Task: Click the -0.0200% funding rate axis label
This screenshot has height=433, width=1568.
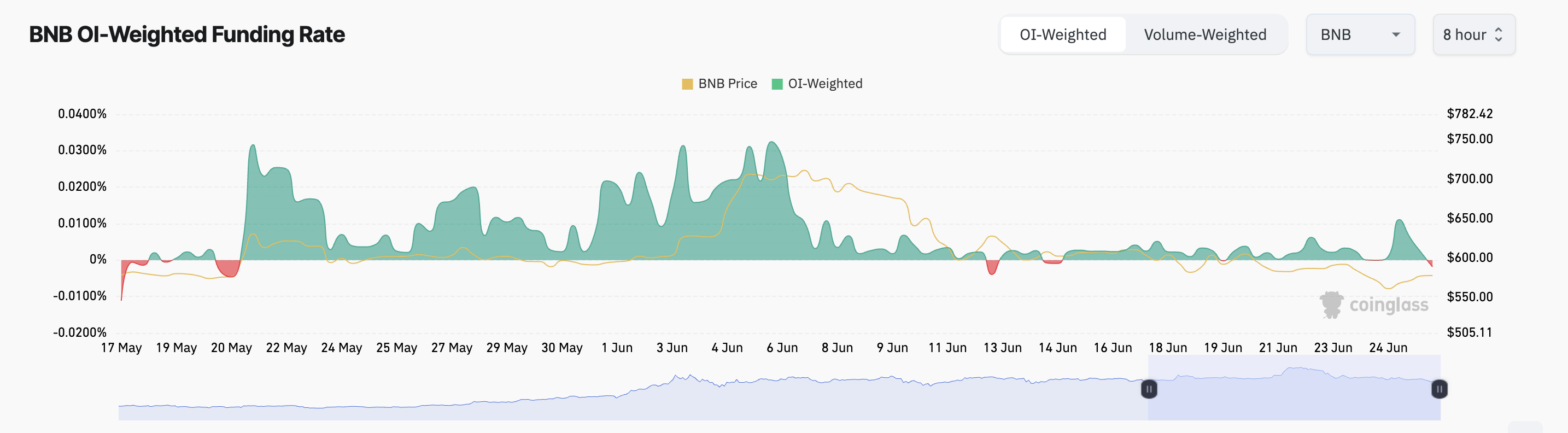Action: coord(80,332)
